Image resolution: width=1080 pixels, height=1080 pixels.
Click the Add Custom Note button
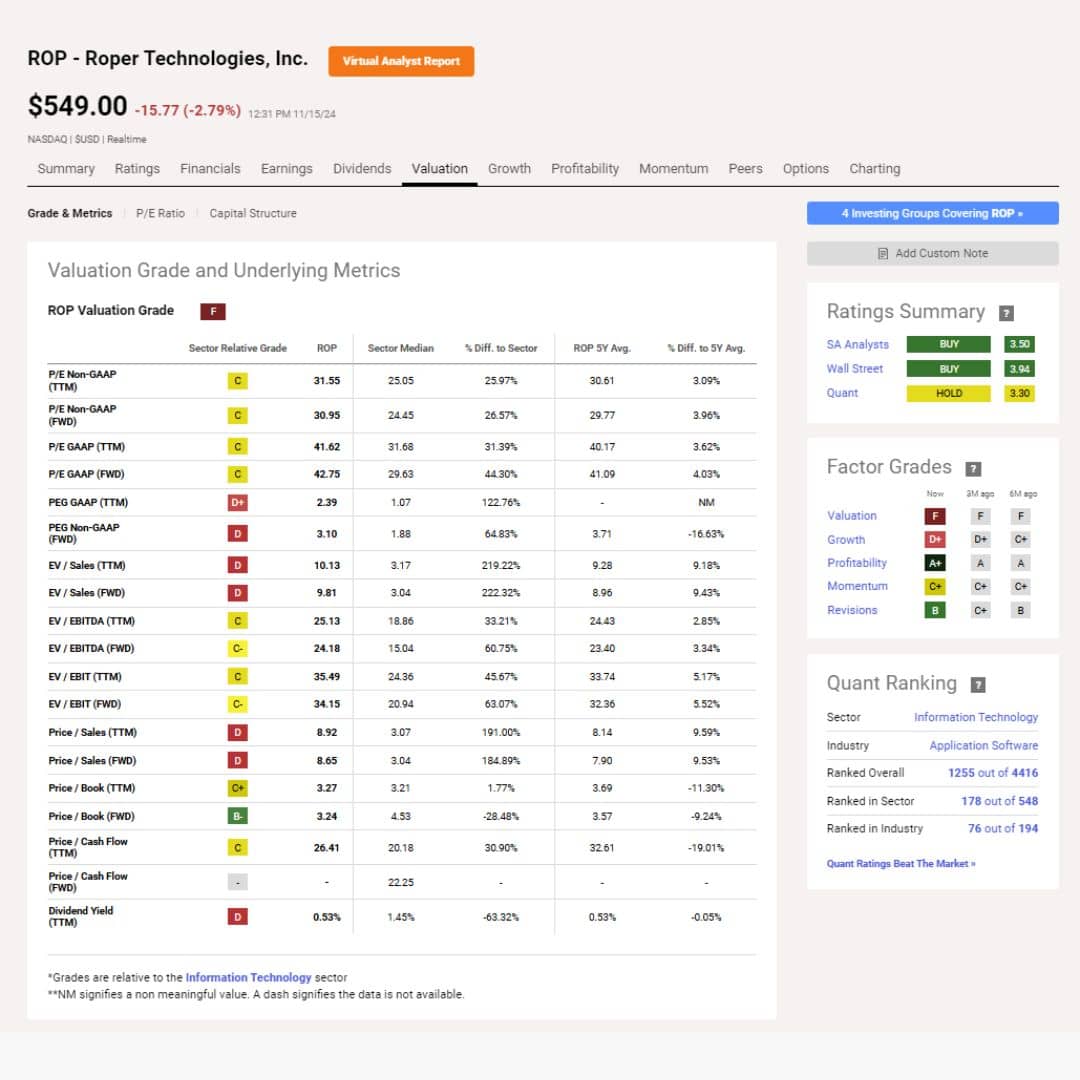click(x=932, y=253)
